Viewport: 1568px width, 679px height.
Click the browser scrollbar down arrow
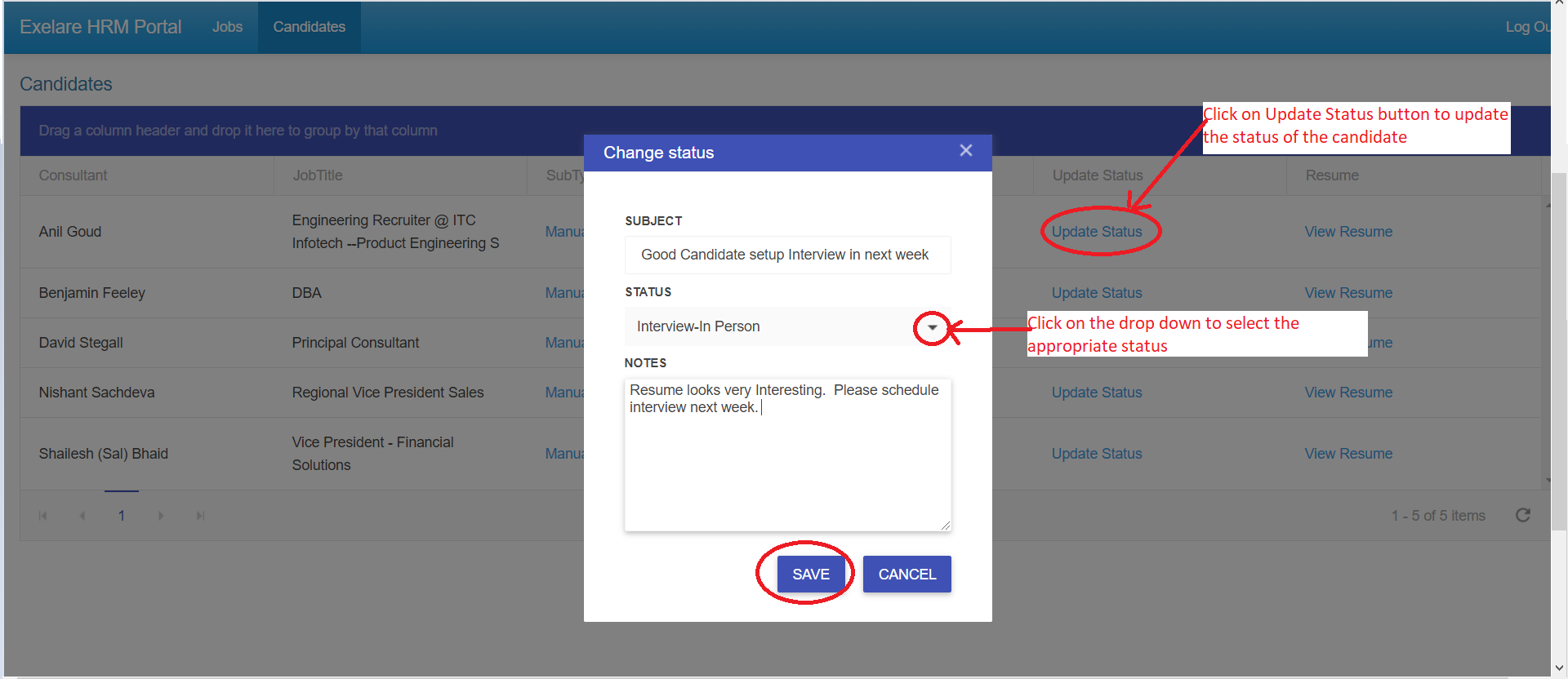tap(1560, 669)
